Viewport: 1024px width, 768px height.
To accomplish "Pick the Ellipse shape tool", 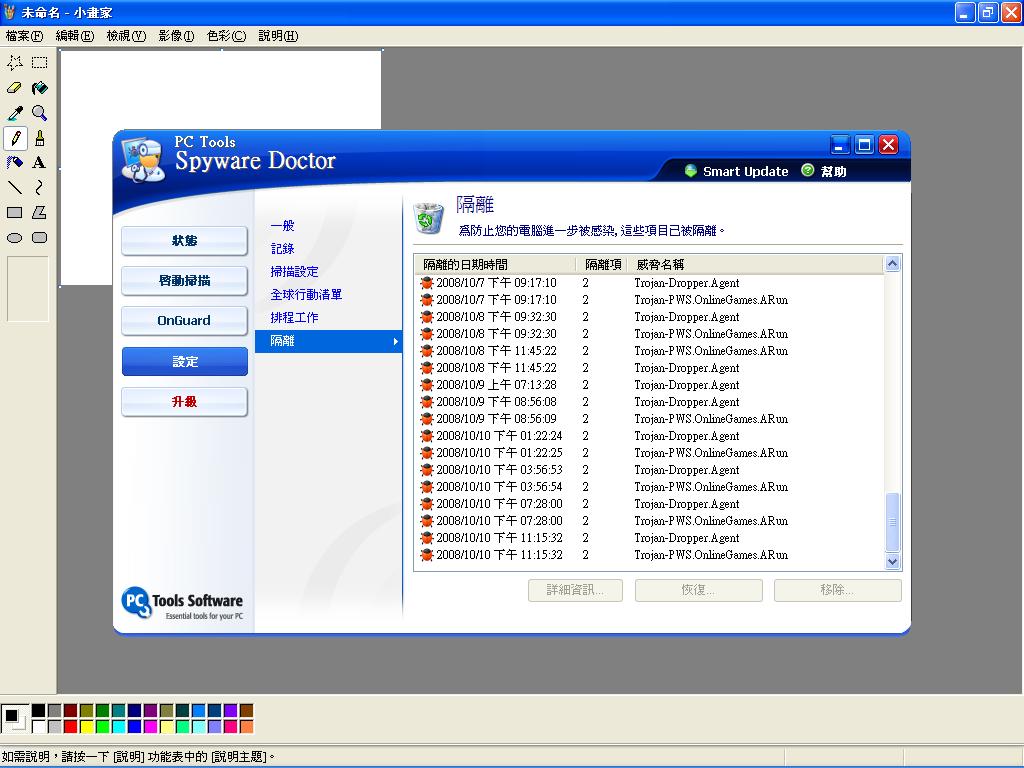I will coord(15,238).
